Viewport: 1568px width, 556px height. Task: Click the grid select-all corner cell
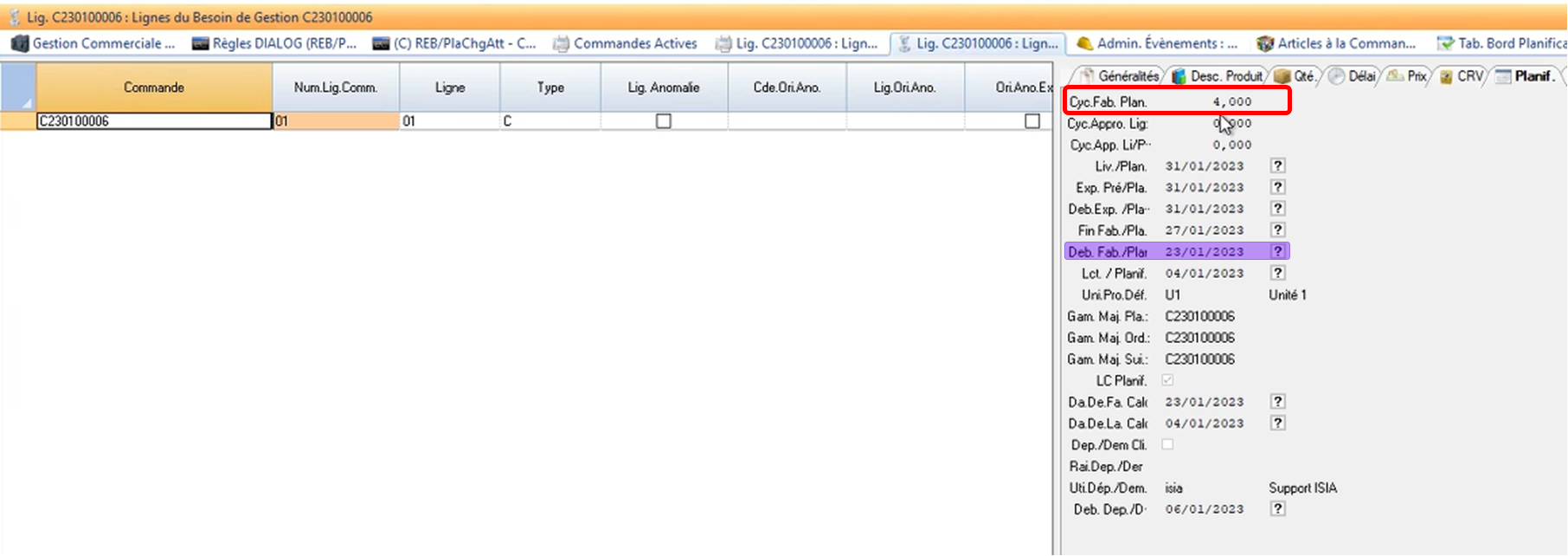[x=18, y=87]
